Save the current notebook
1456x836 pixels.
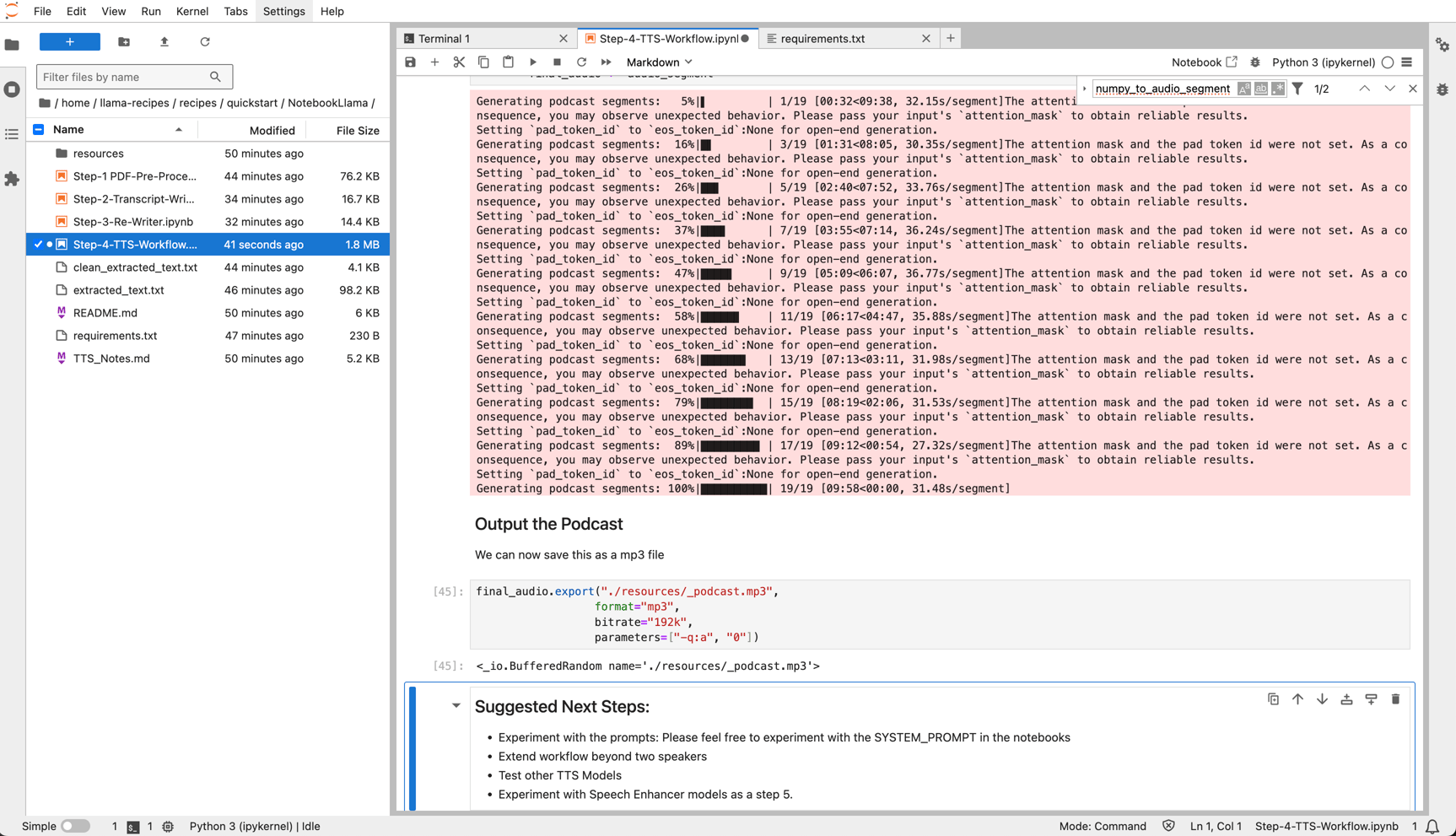click(x=410, y=62)
